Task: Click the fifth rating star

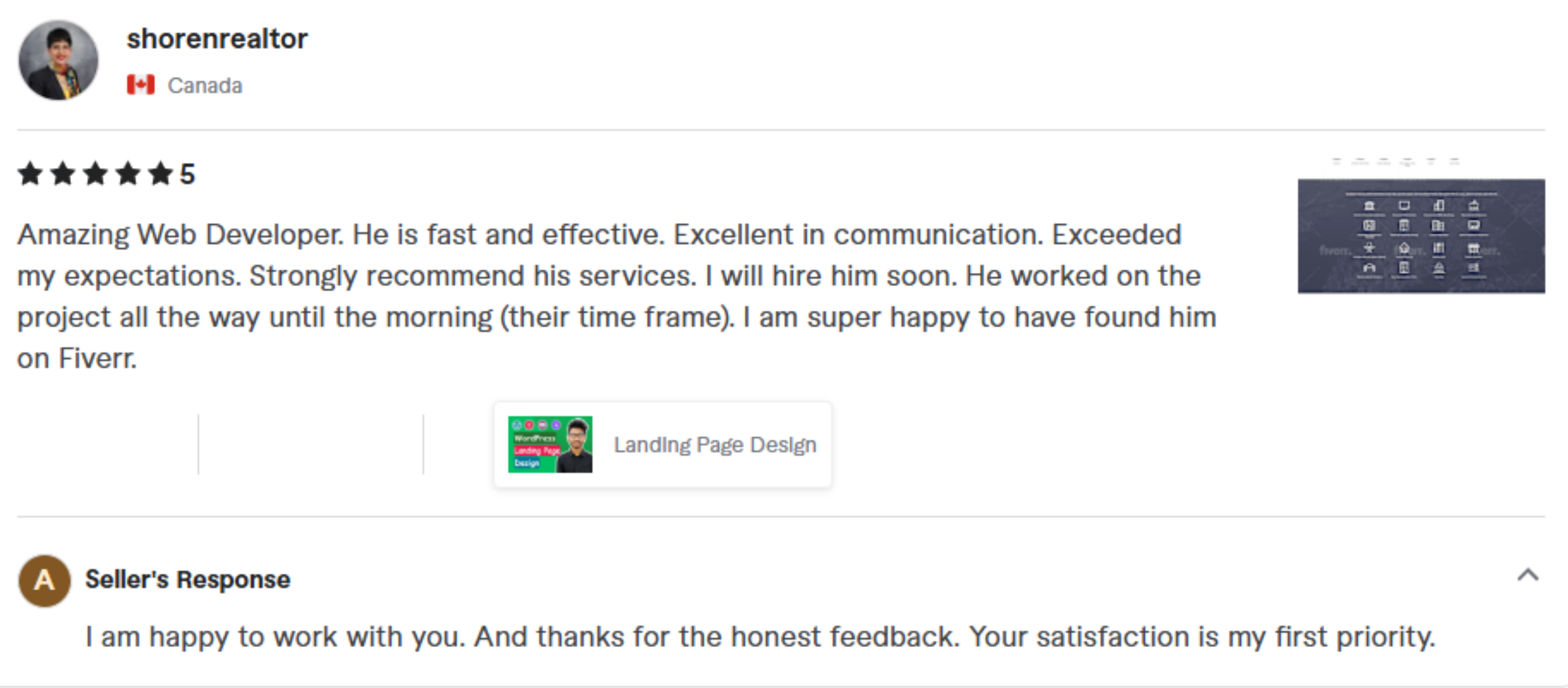Action: [x=161, y=174]
